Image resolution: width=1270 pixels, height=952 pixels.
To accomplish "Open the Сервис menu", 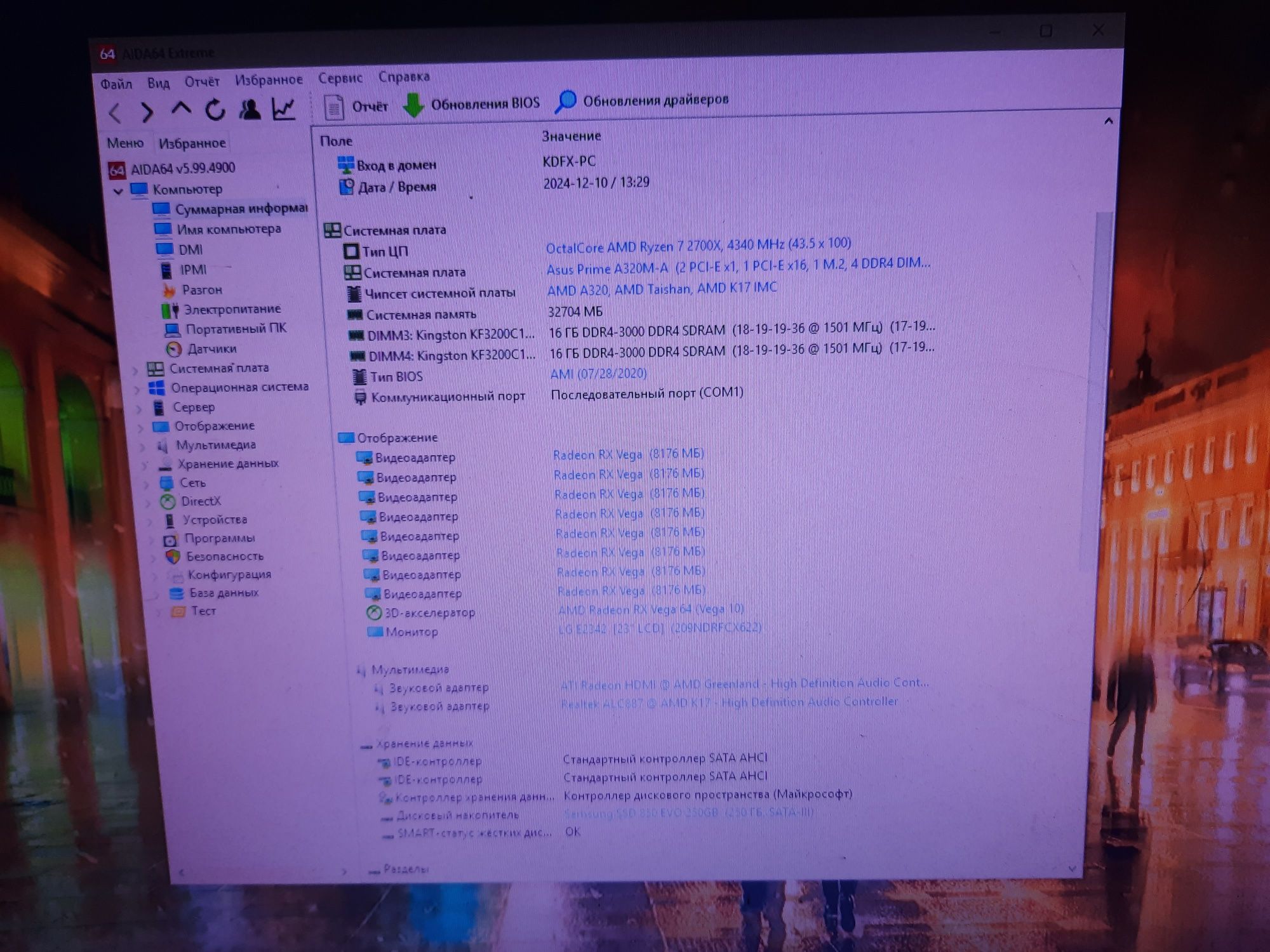I will pyautogui.click(x=340, y=78).
